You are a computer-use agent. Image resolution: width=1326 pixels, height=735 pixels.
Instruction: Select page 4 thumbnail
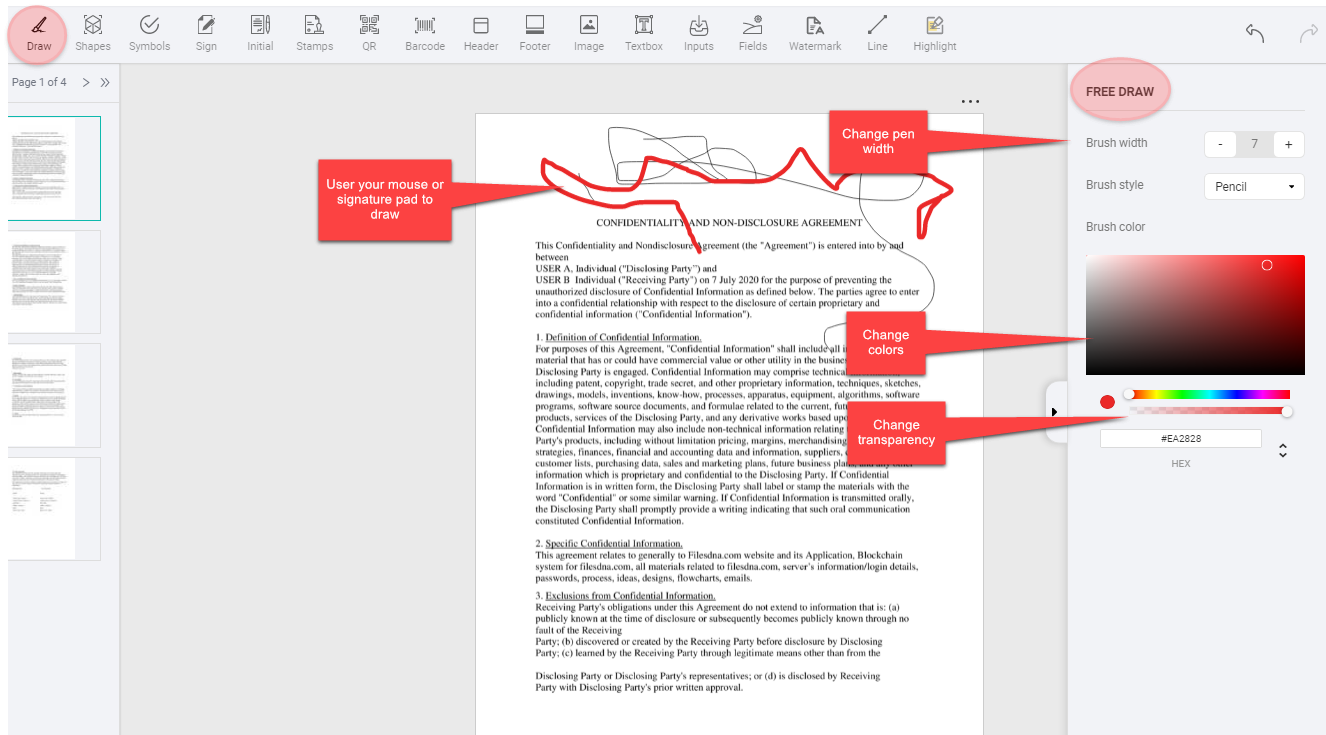pos(54,509)
